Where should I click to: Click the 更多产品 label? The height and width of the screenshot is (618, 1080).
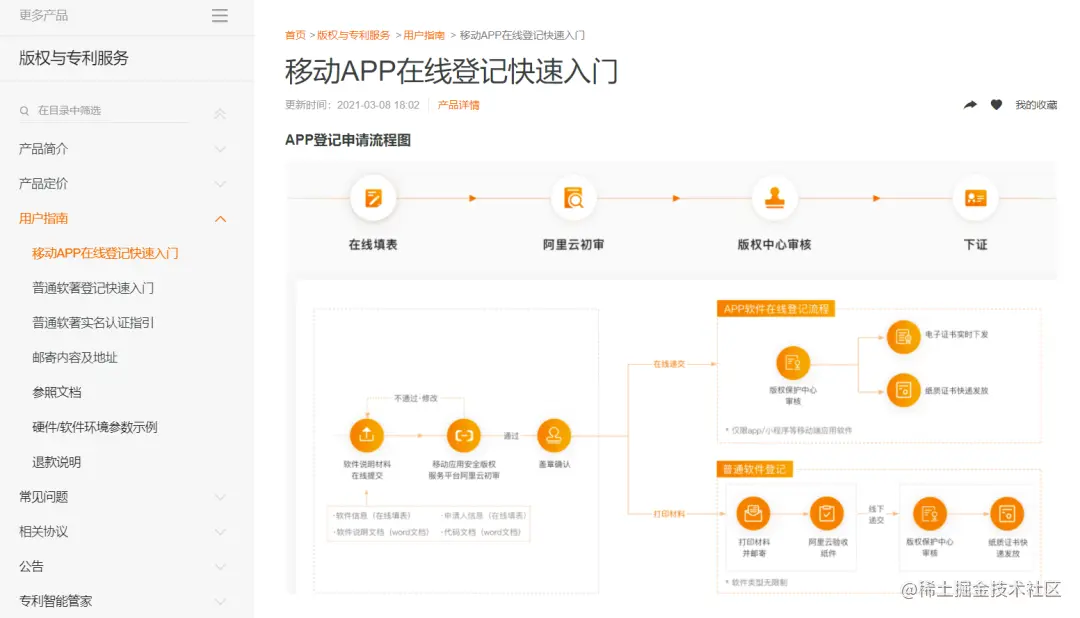click(x=43, y=15)
